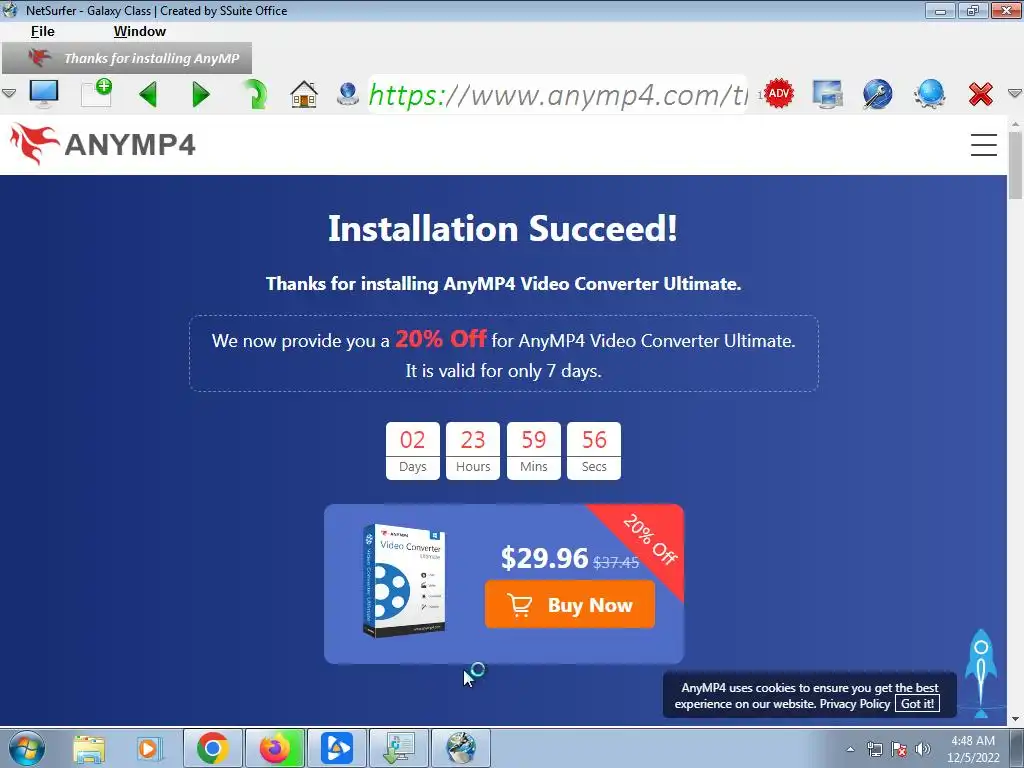Go to home page via house icon
This screenshot has width=1024, height=768.
point(304,95)
